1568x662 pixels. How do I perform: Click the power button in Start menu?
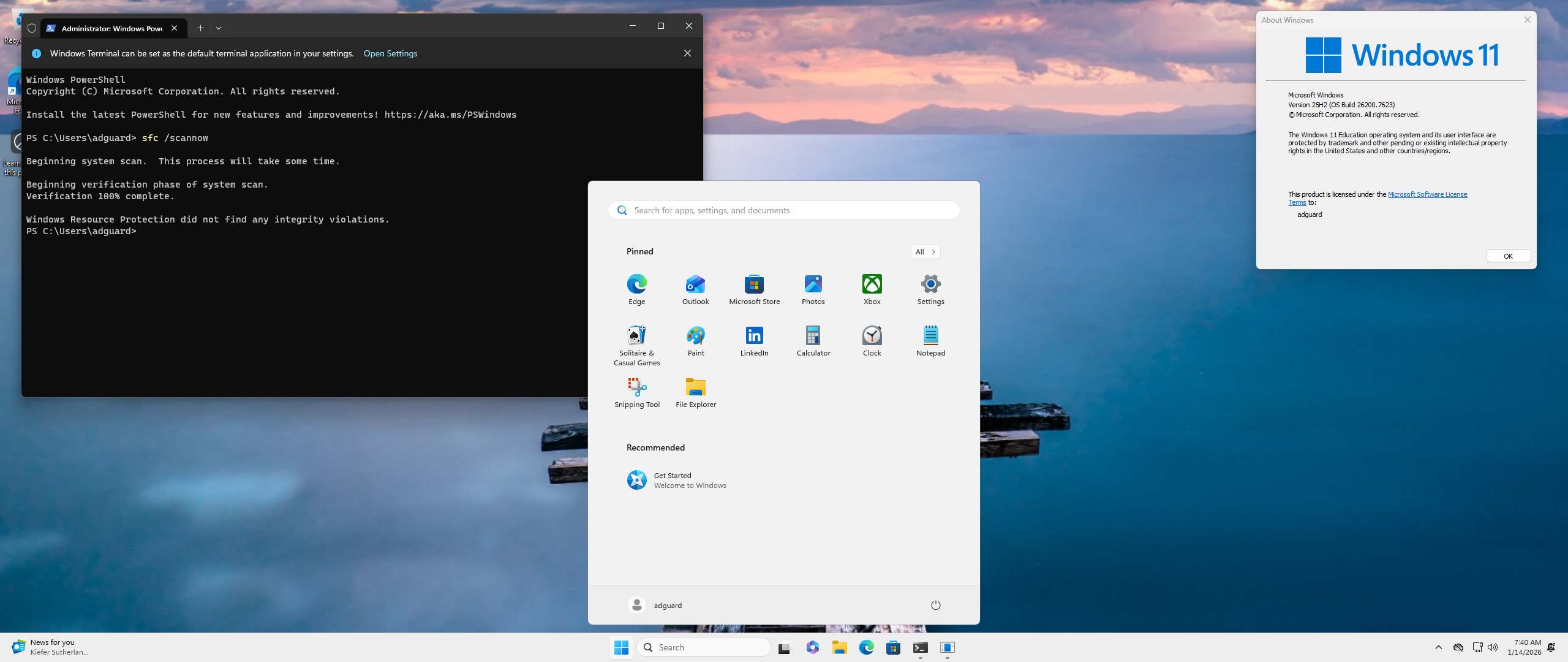click(935, 605)
